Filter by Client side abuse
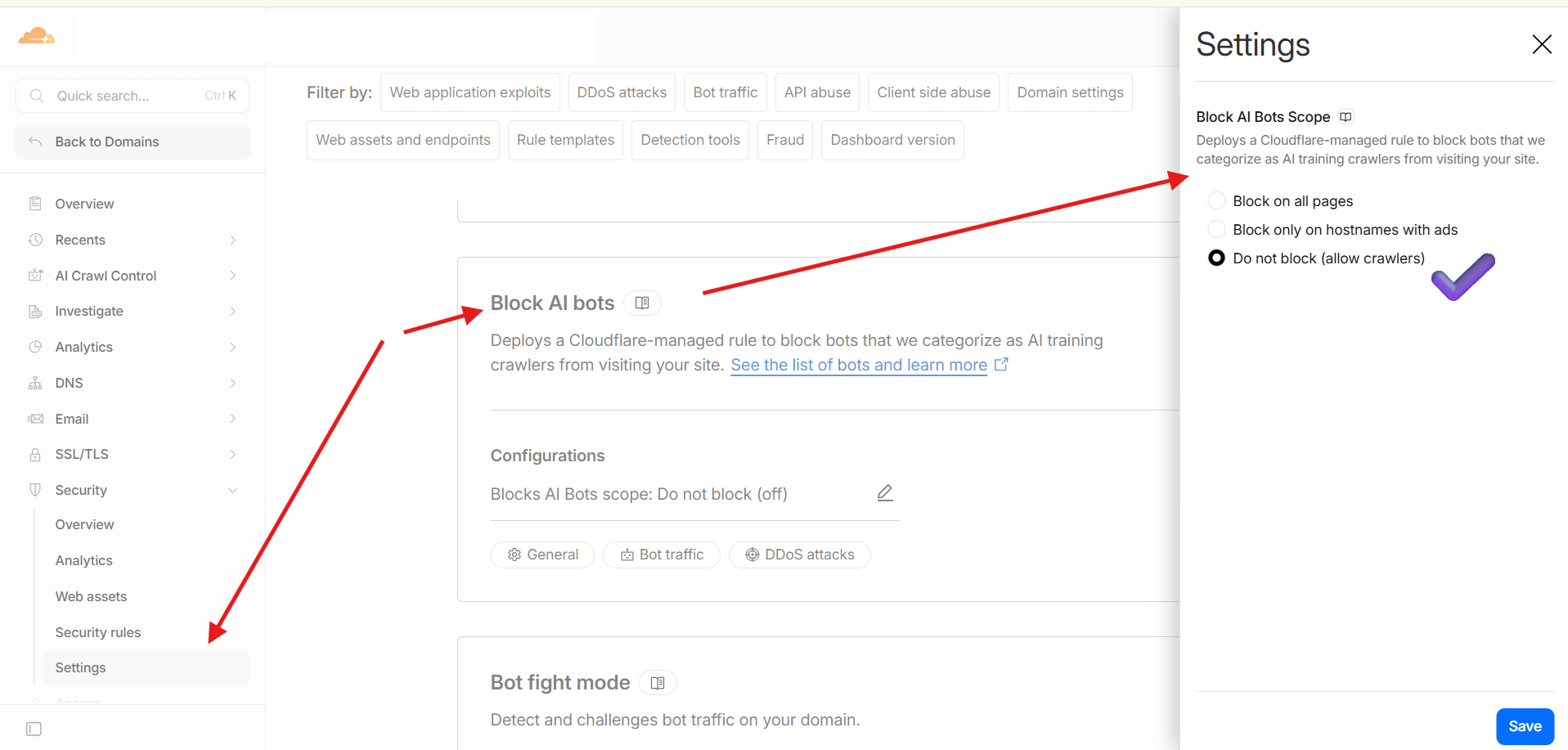Screen dimensions: 1568x750 [x=933, y=92]
